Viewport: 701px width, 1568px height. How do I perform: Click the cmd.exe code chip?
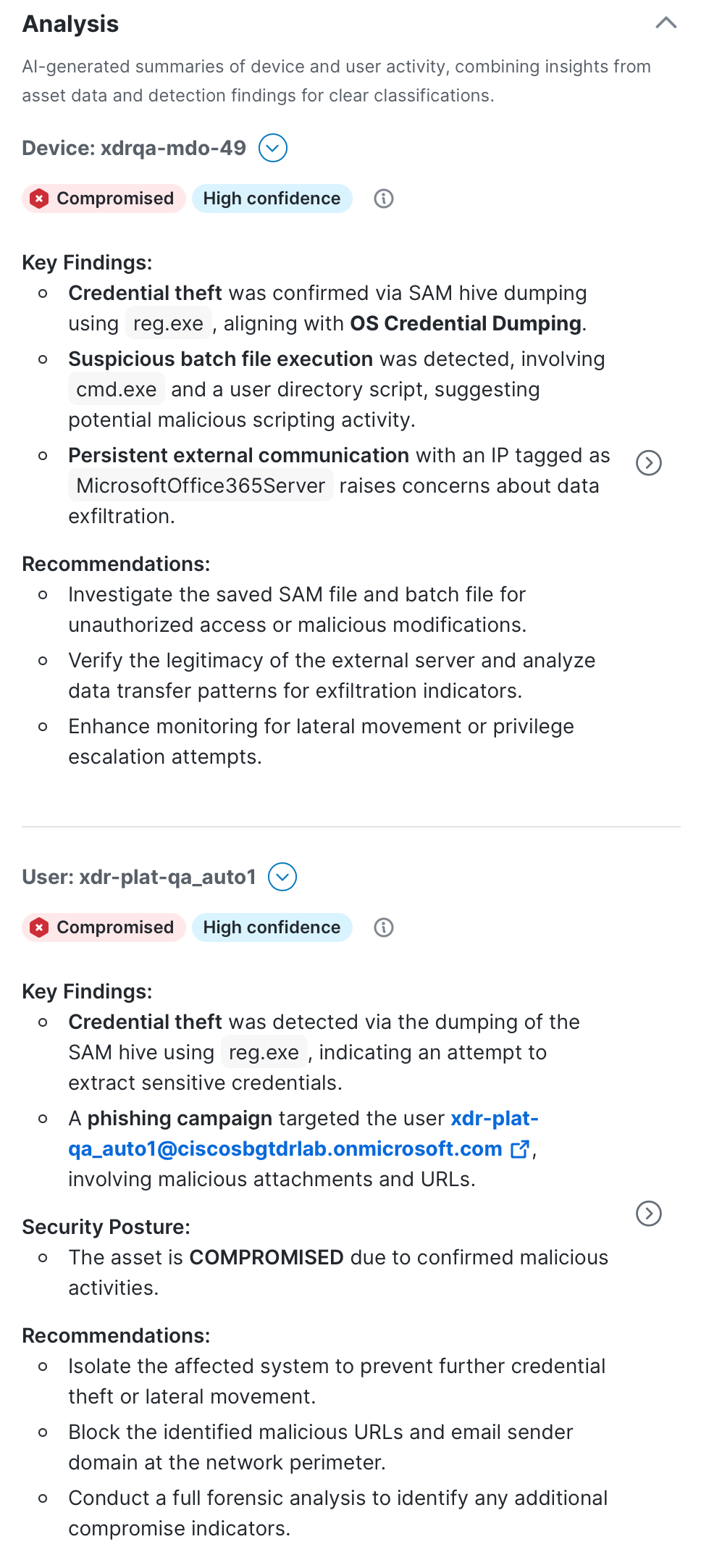[x=117, y=390]
